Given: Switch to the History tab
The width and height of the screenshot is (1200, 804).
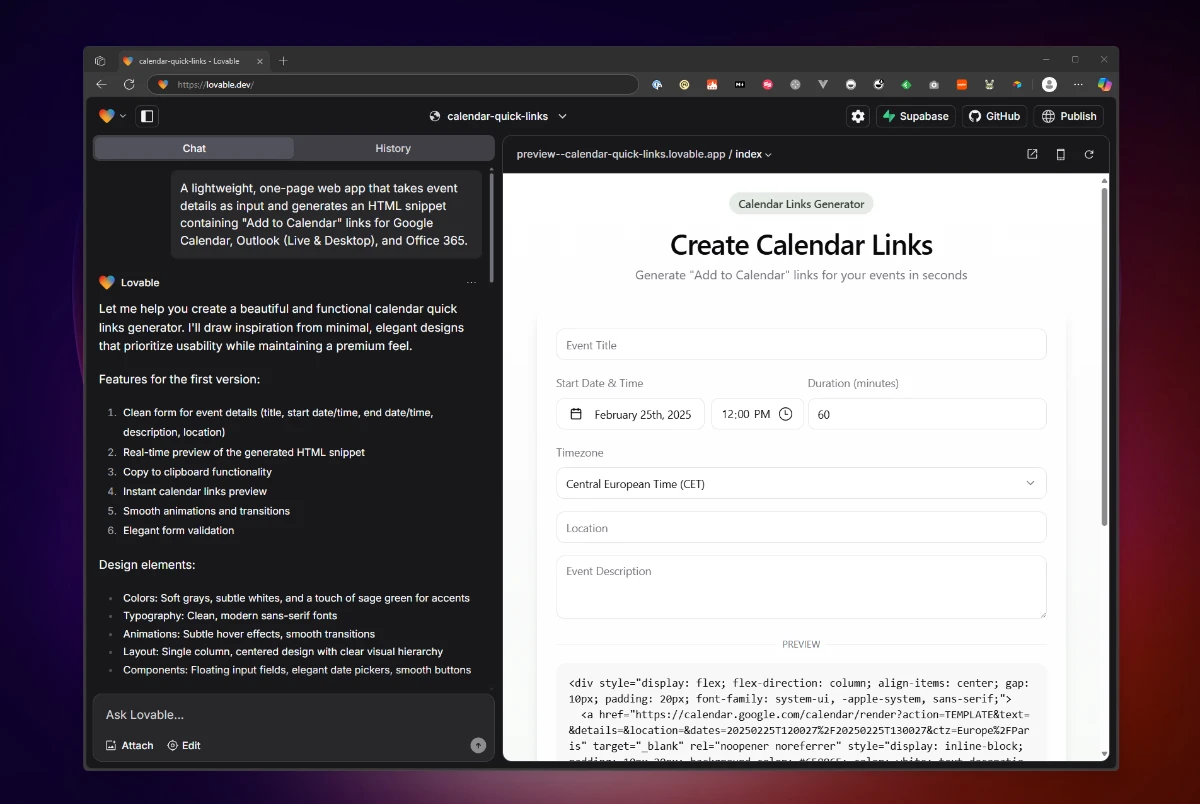Looking at the screenshot, I should [x=393, y=148].
